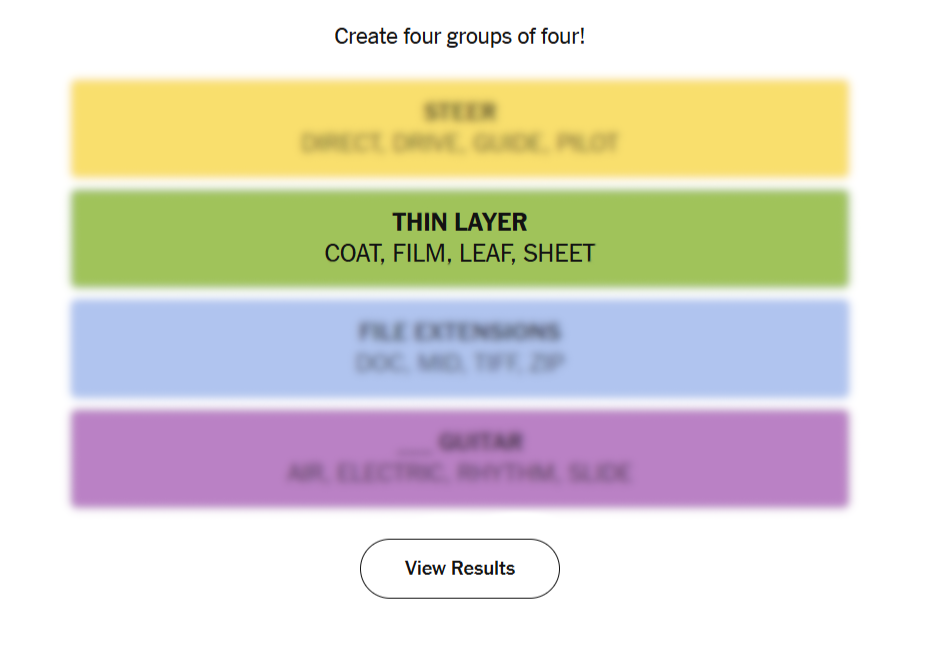
Task: Click the 'Create four groups of four!' heading
Action: point(459,37)
